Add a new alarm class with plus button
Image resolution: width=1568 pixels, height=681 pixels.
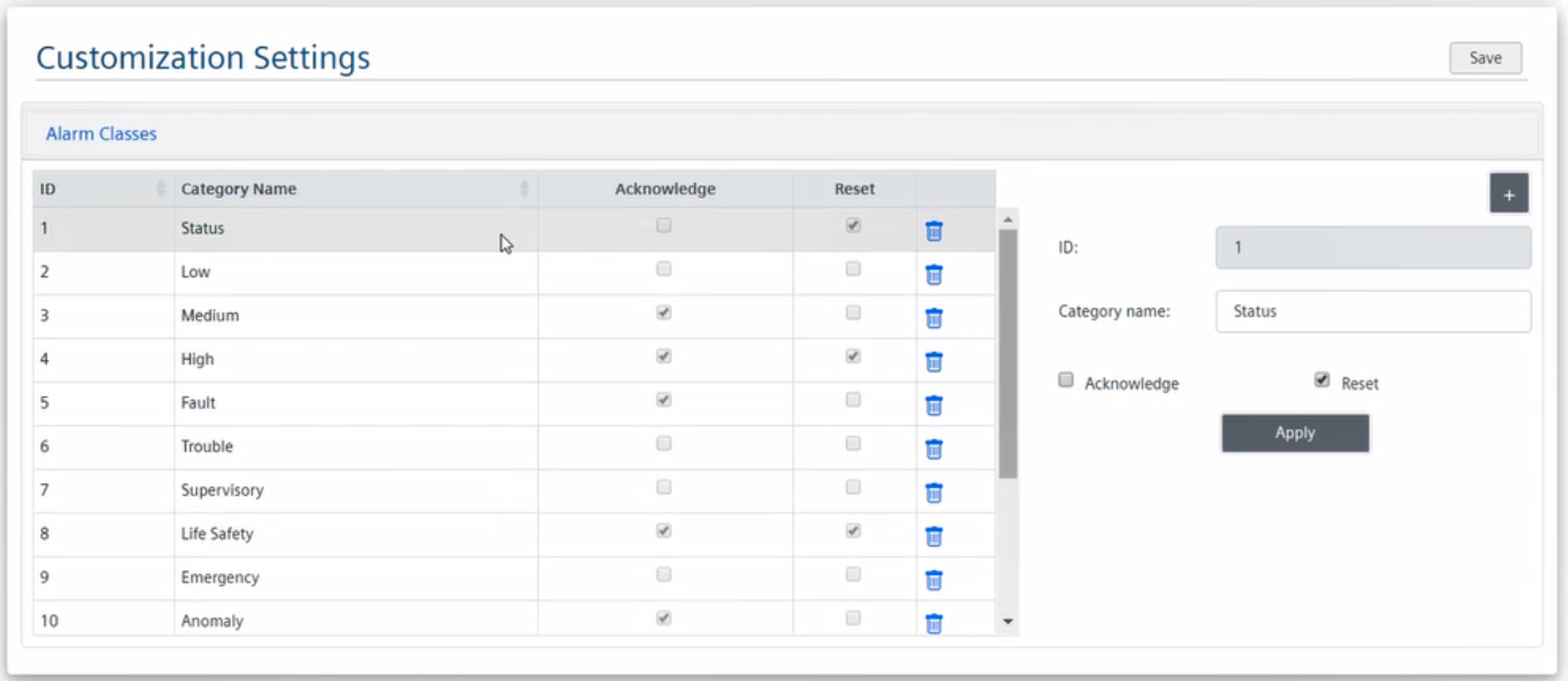coord(1508,194)
